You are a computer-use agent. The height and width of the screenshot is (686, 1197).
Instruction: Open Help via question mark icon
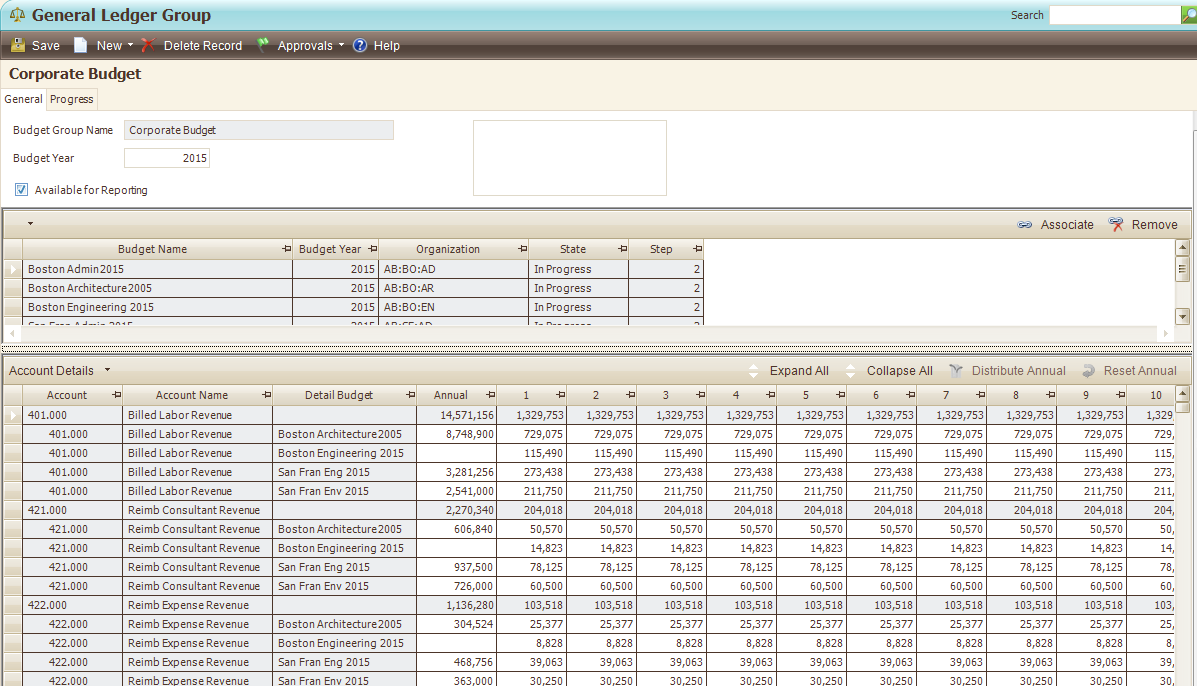pyautogui.click(x=360, y=45)
